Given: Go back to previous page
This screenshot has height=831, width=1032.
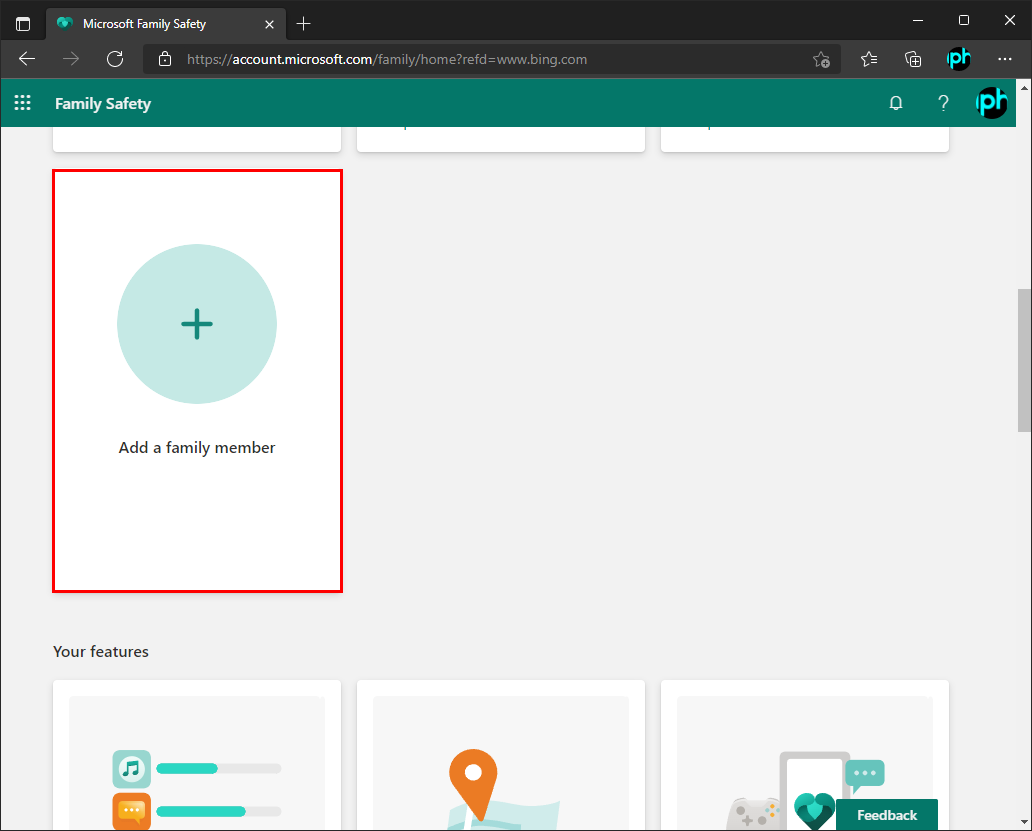Looking at the screenshot, I should (x=27, y=59).
